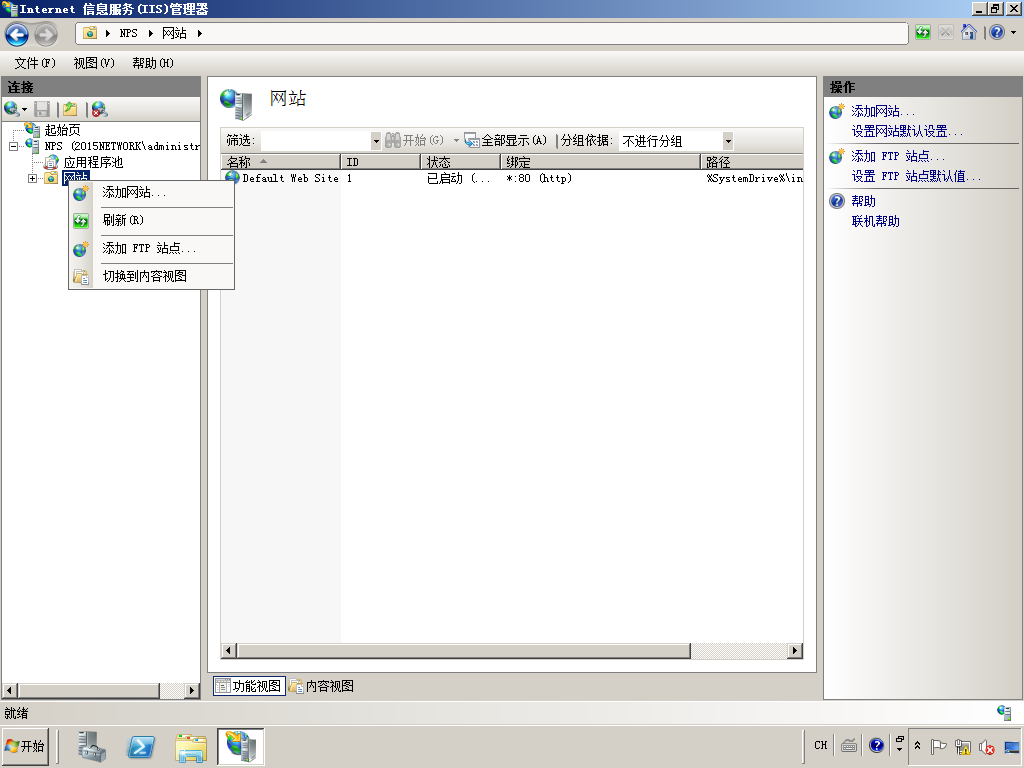Viewport: 1024px width, 768px height.
Task: Click the Back navigation arrow
Action: pyautogui.click(x=17, y=34)
